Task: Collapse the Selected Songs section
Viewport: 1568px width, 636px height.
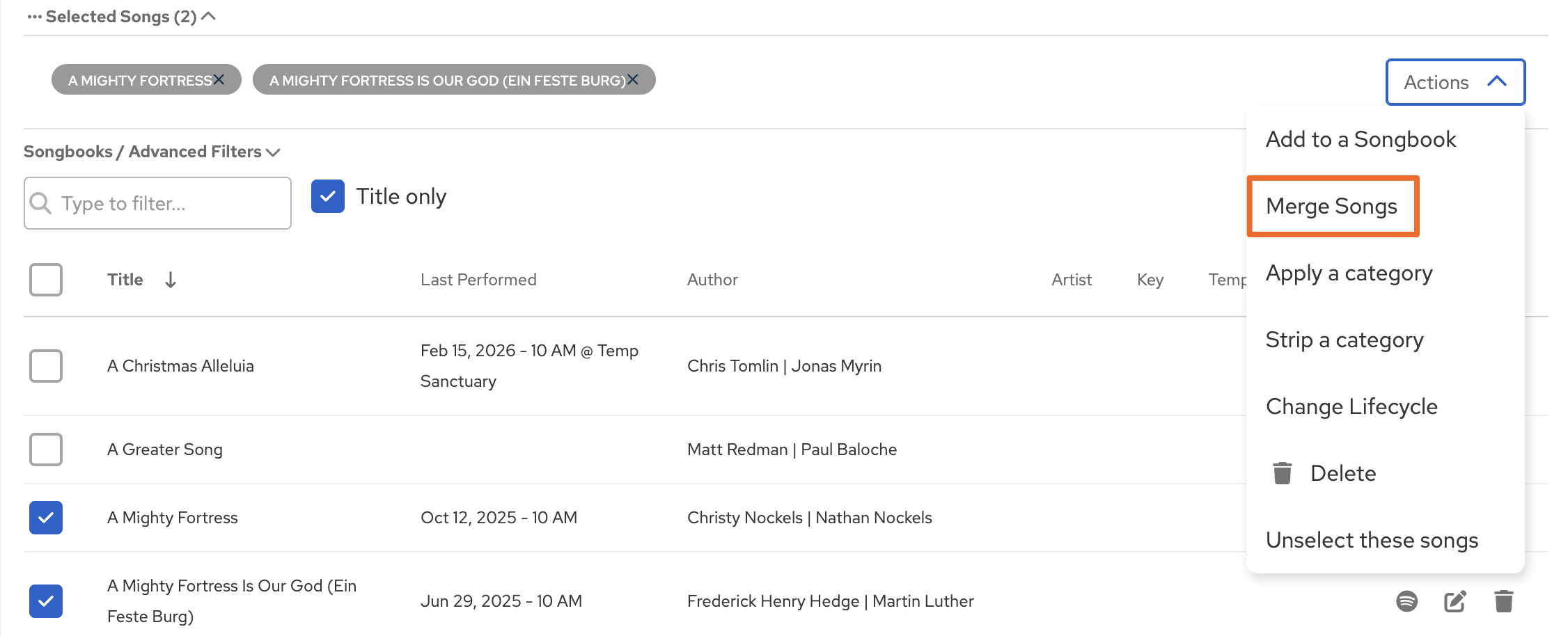Action: pos(208,17)
